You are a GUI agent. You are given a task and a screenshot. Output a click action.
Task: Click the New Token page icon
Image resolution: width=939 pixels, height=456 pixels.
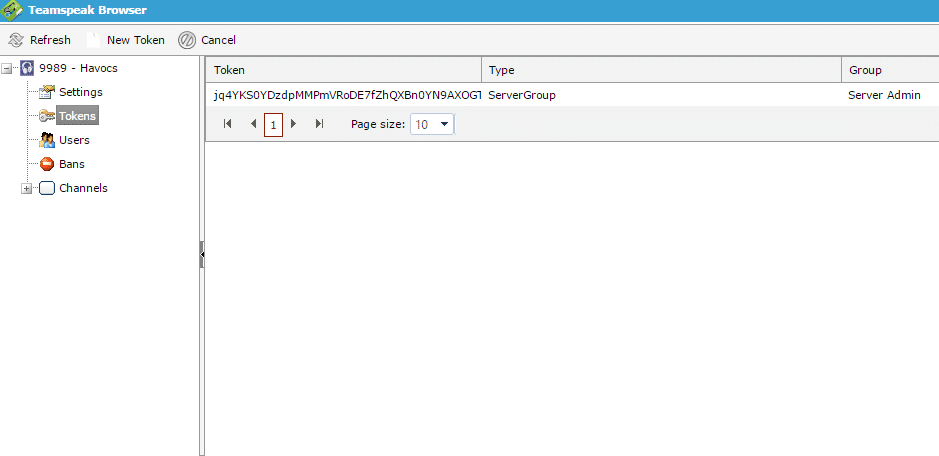(x=93, y=40)
